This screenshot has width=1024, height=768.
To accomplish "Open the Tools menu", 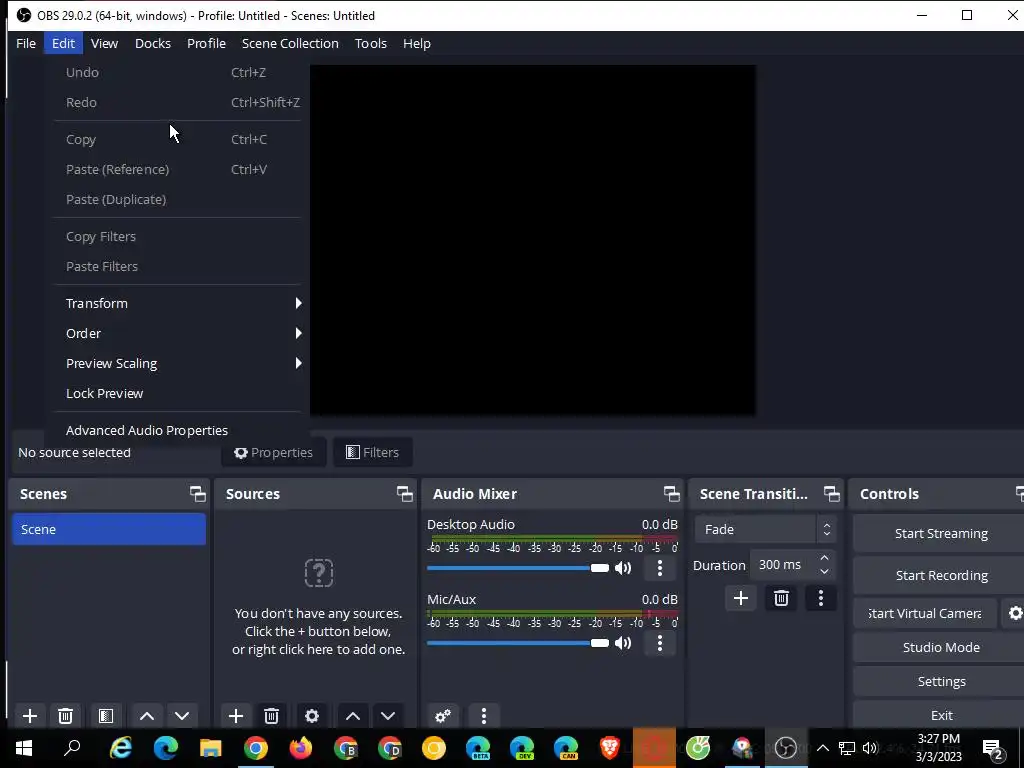I will pyautogui.click(x=370, y=43).
